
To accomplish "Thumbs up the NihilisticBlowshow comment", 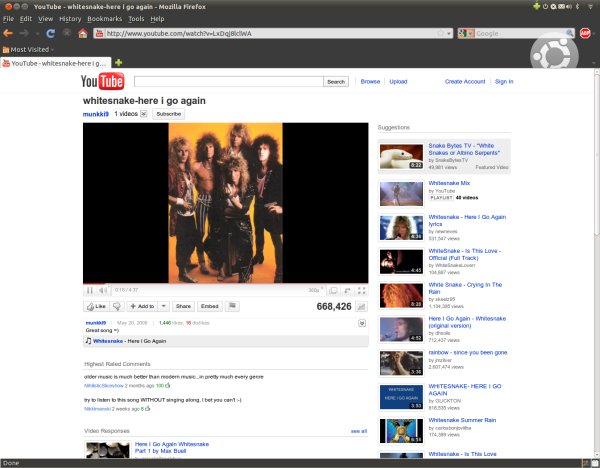I will coord(168,385).
